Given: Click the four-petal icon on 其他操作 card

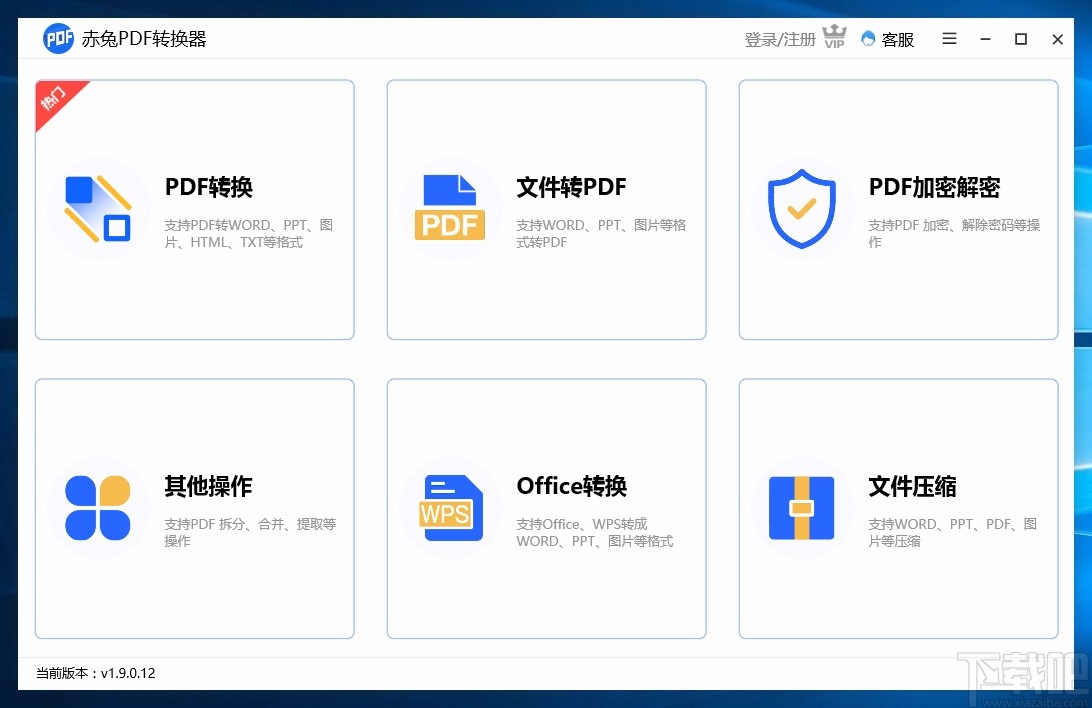Looking at the screenshot, I should click(x=99, y=507).
